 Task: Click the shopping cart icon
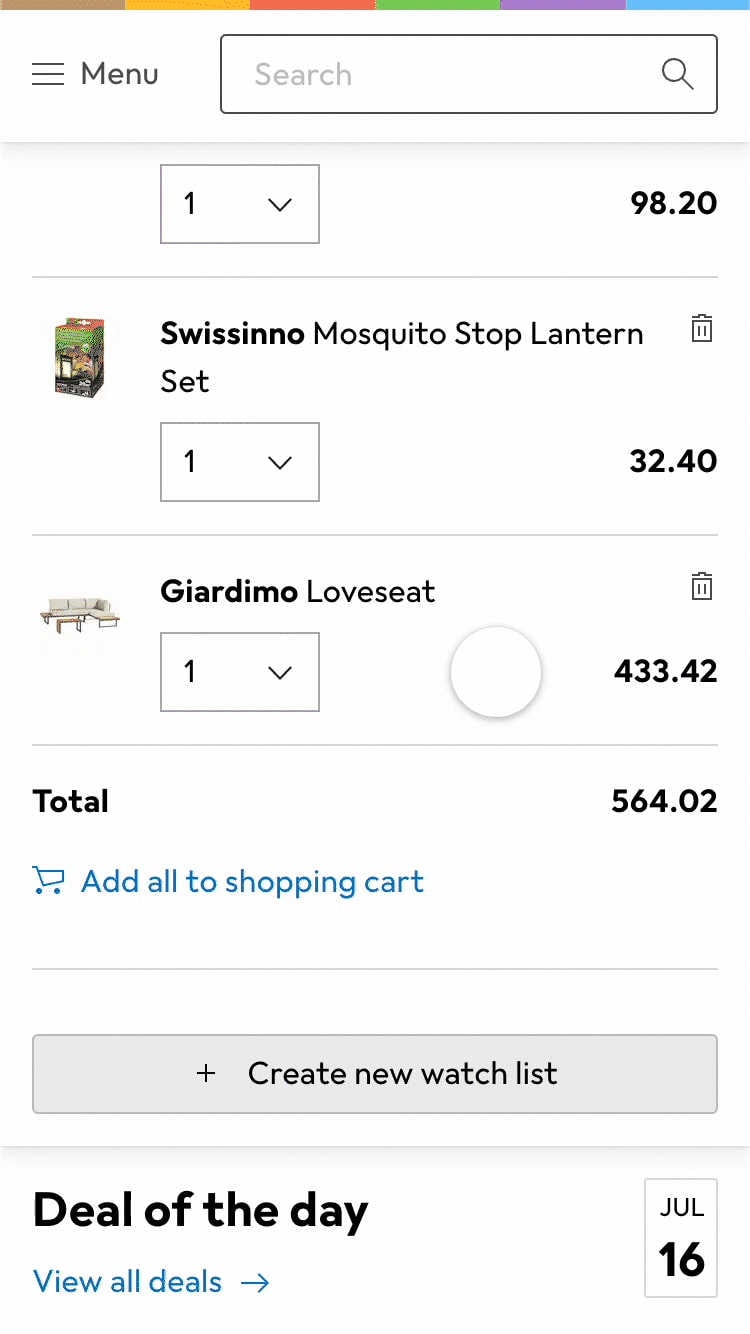48,881
